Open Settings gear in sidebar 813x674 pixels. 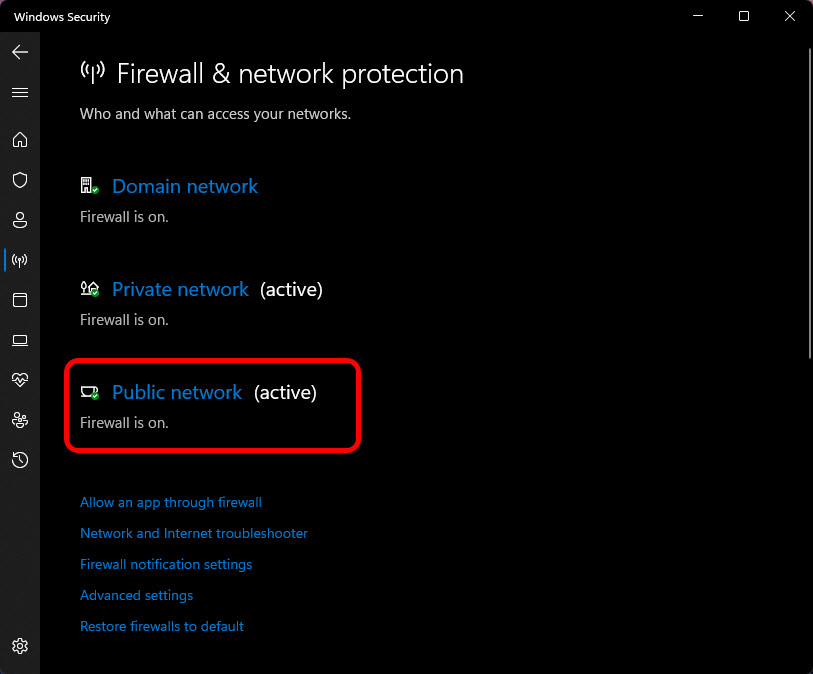tap(20, 646)
